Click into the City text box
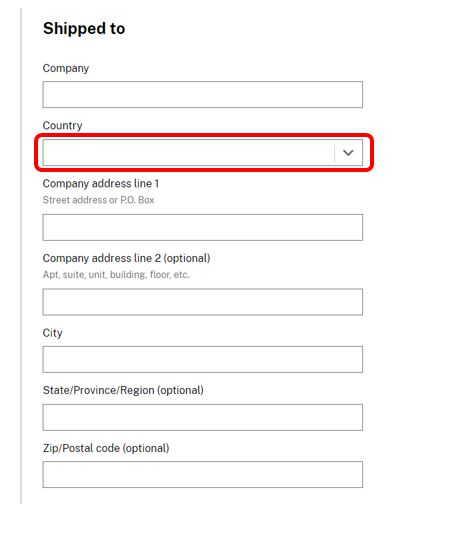This screenshot has width=450, height=542. (x=203, y=359)
